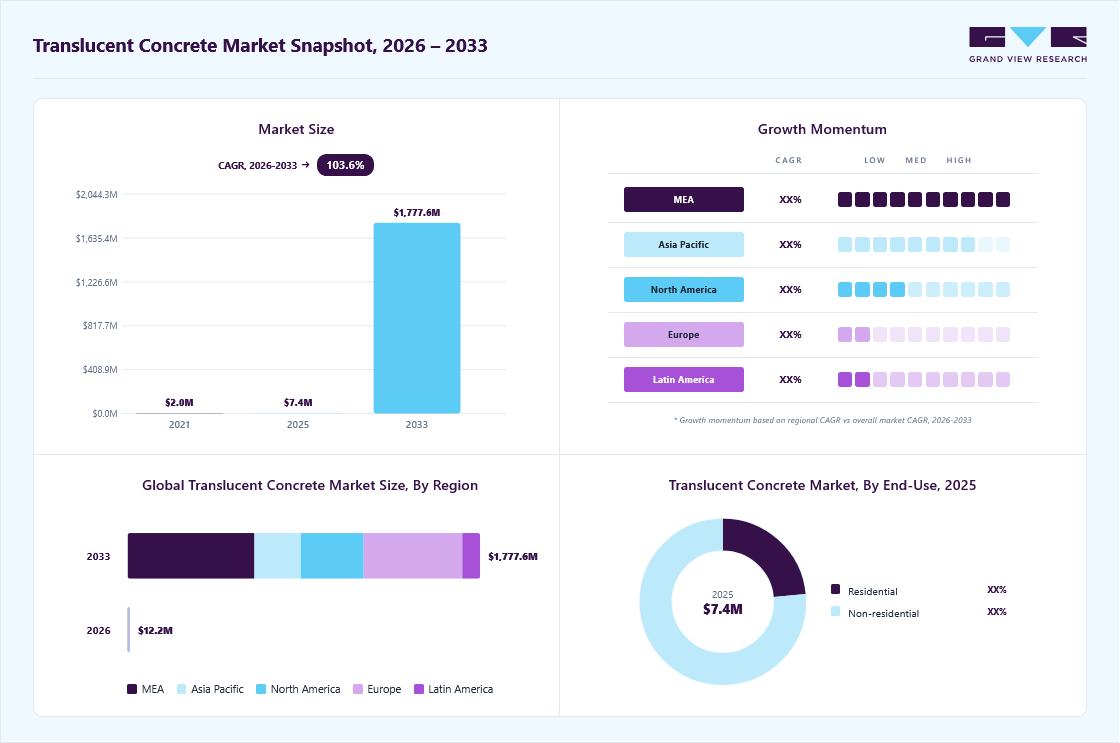This screenshot has width=1120, height=743.
Task: Click the $7.4M label above 2025
Action: tap(298, 403)
